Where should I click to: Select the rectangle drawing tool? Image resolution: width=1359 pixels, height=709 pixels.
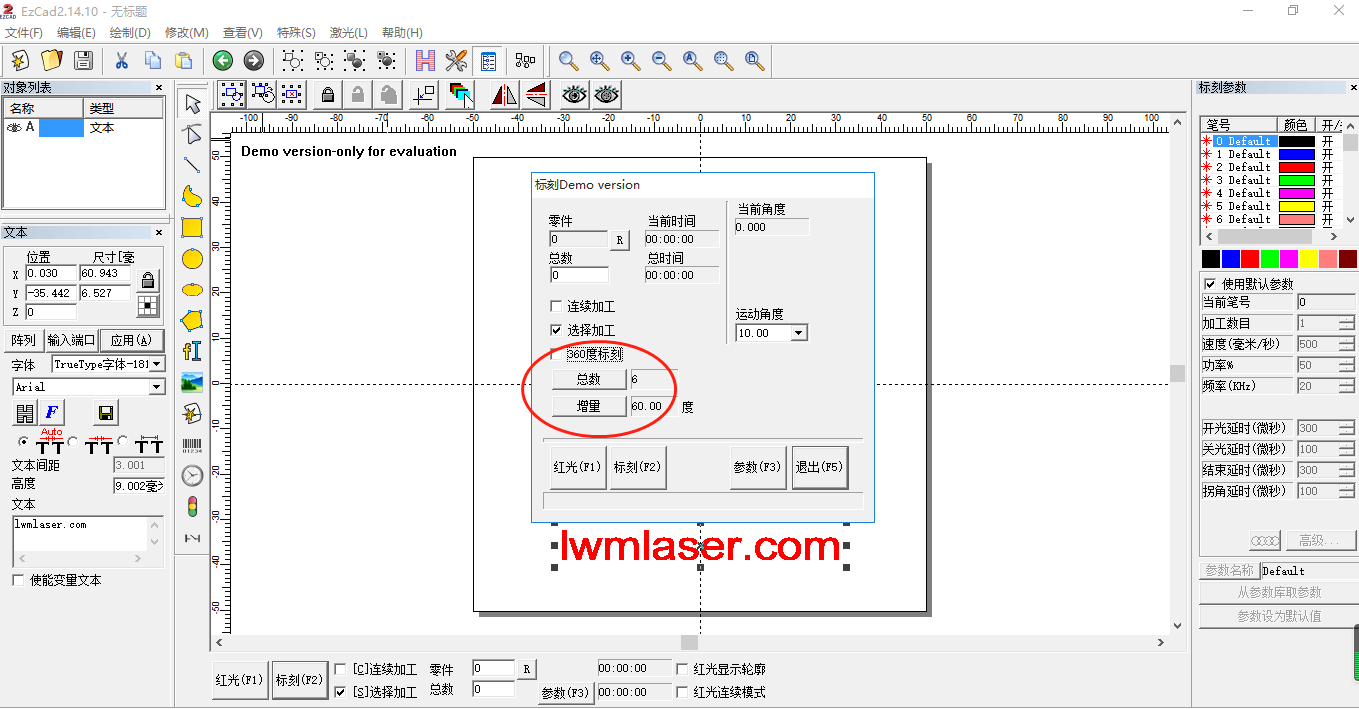[x=192, y=227]
